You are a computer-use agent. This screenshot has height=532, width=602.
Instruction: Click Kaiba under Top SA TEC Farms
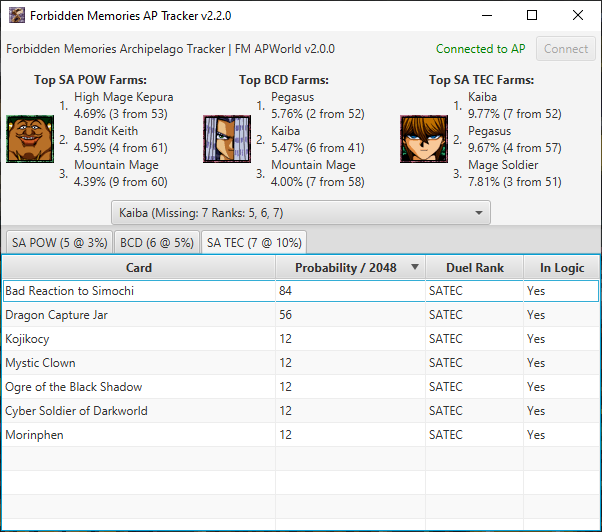click(514, 105)
